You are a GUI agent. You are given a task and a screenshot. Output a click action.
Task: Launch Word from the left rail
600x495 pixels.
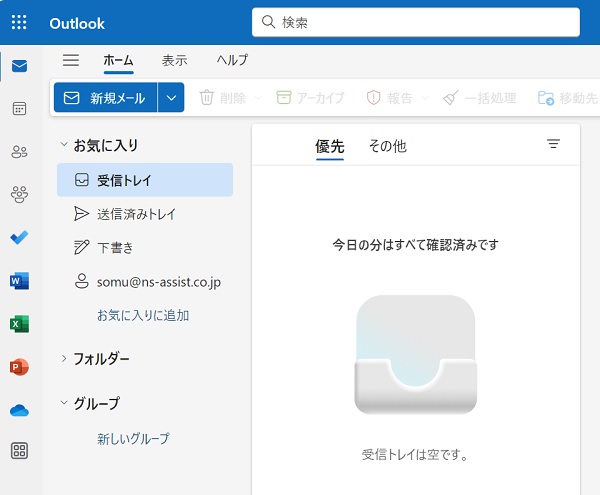[20, 281]
